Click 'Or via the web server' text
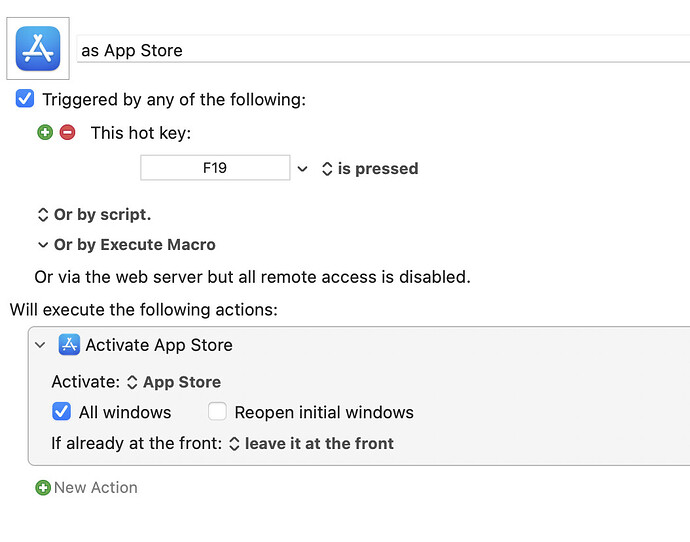Screen dimensions: 690x542 (x=252, y=277)
